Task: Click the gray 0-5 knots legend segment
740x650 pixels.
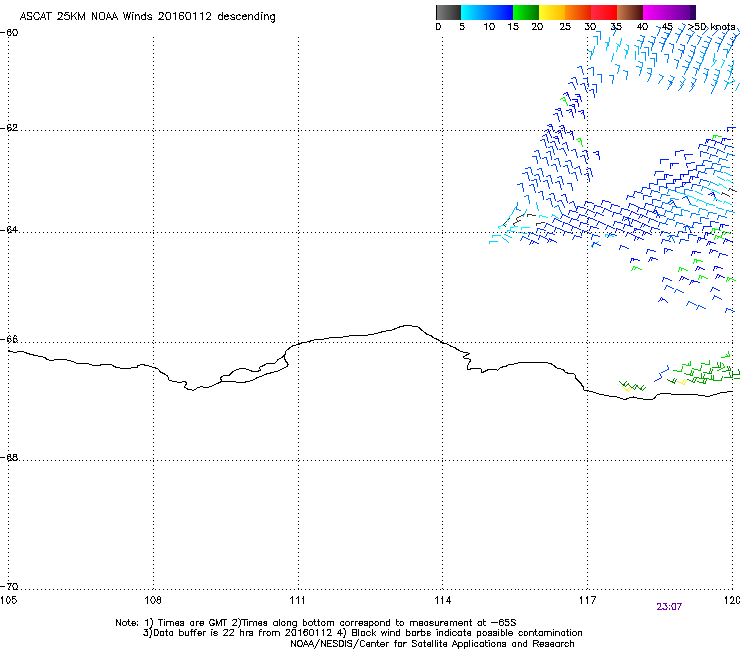Action: (448, 12)
